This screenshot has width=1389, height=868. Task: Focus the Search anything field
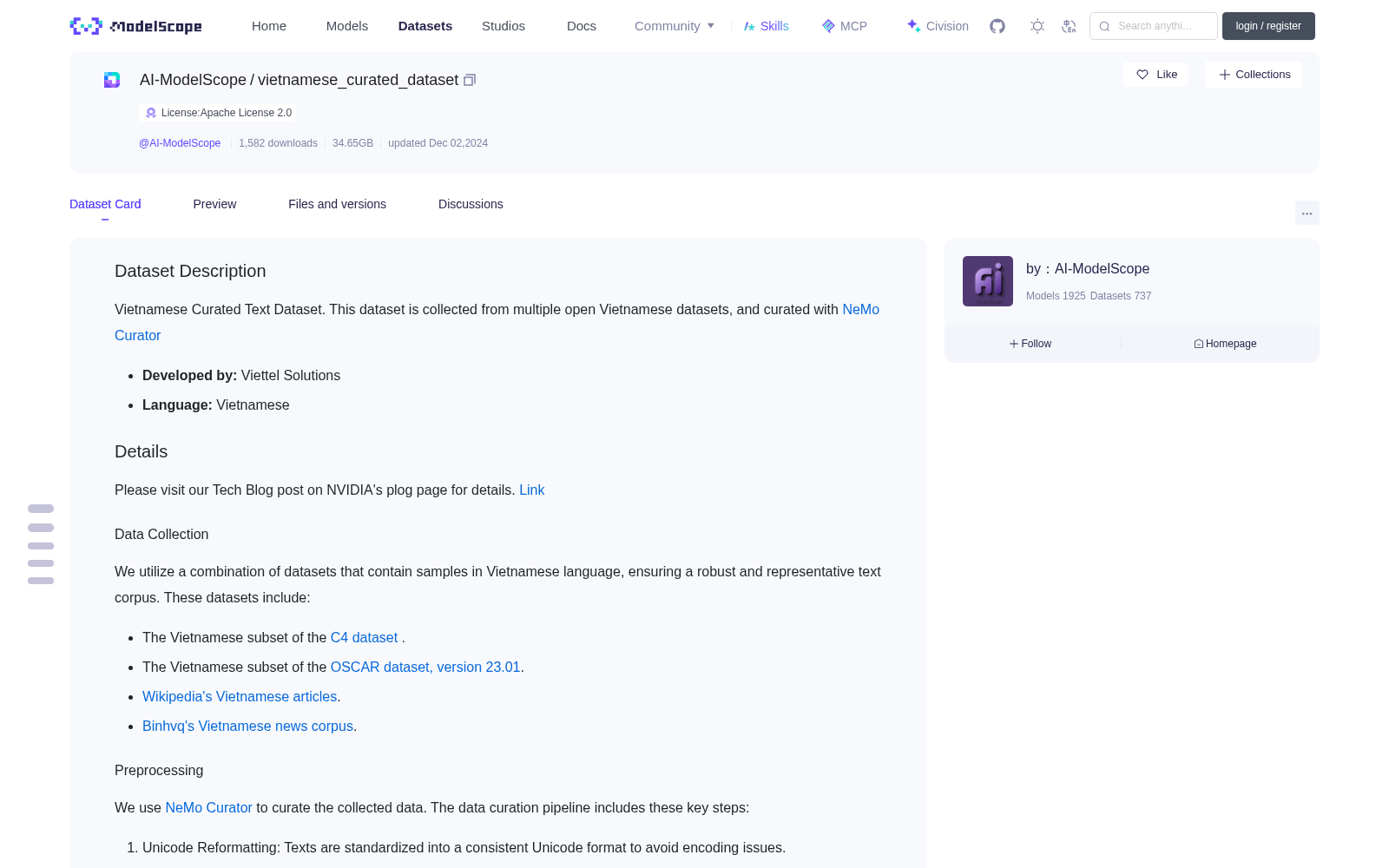1154,26
